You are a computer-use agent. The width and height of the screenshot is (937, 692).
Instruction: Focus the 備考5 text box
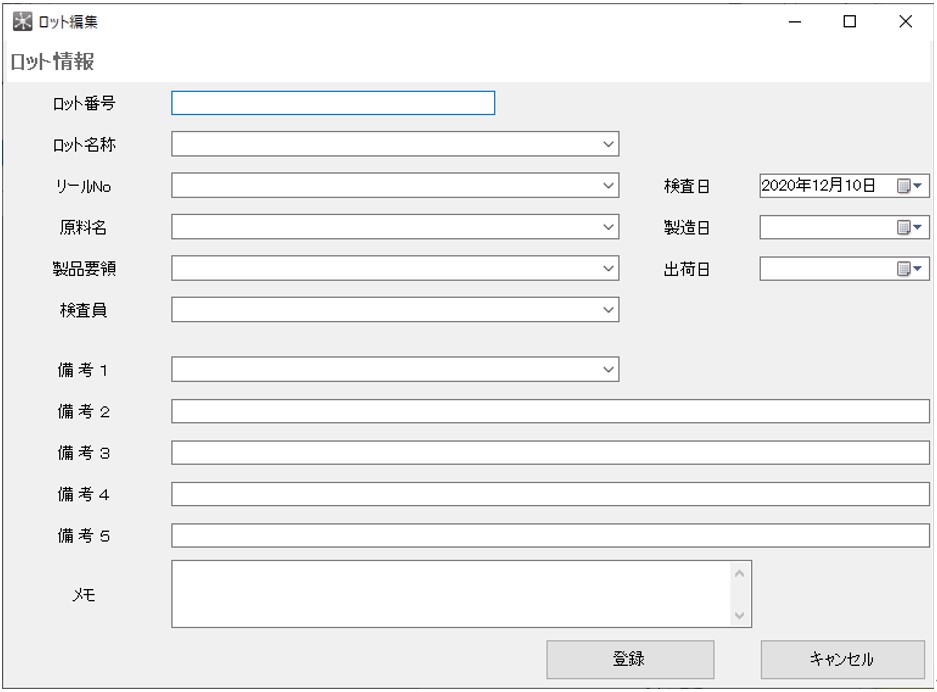tap(550, 536)
